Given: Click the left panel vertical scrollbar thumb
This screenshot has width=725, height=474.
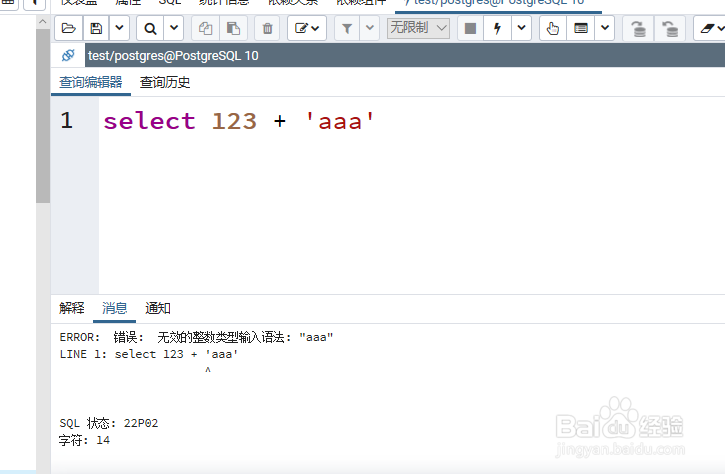Looking at the screenshot, I should click(43, 116).
